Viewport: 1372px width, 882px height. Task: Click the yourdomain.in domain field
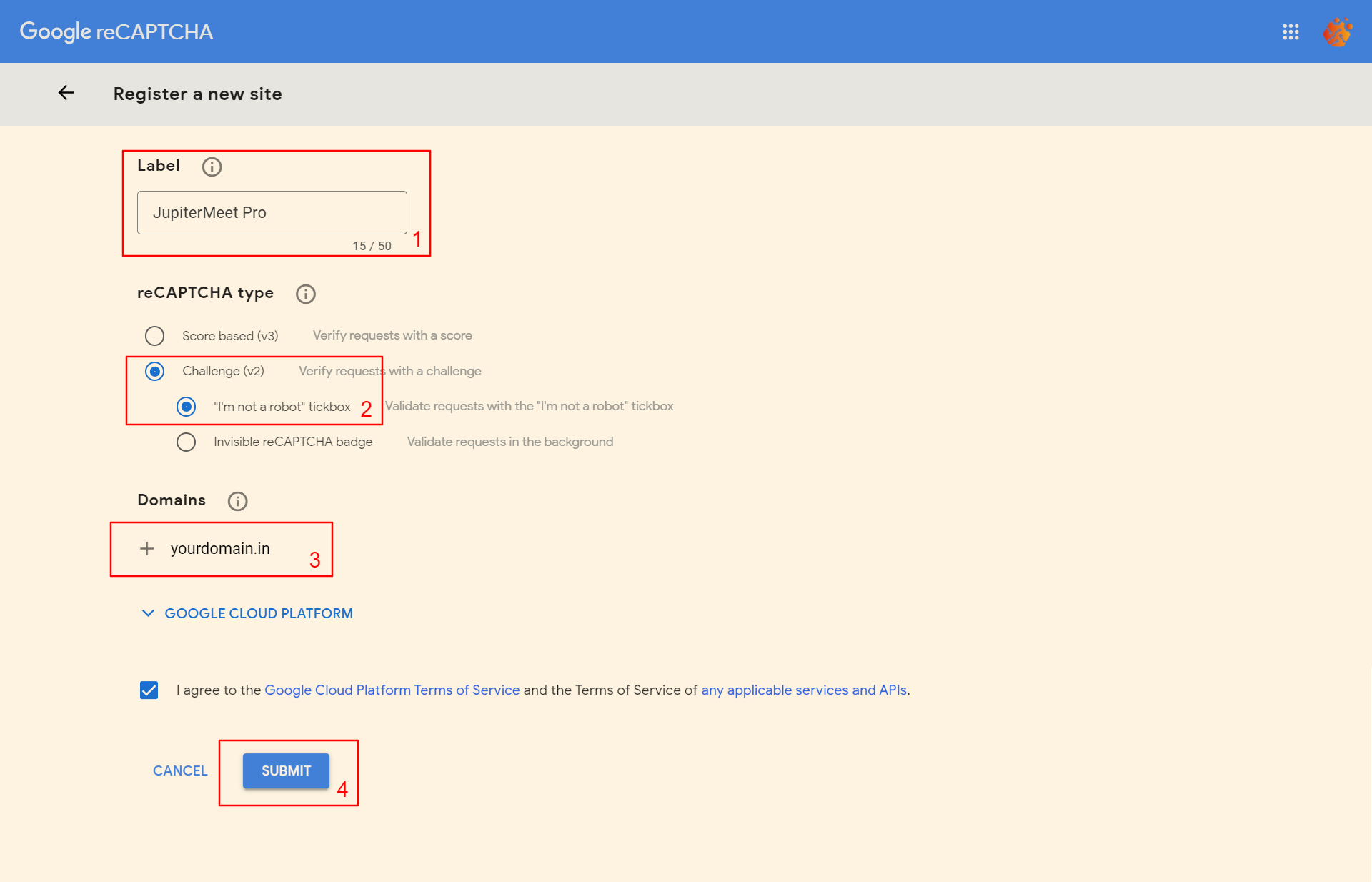click(x=220, y=548)
